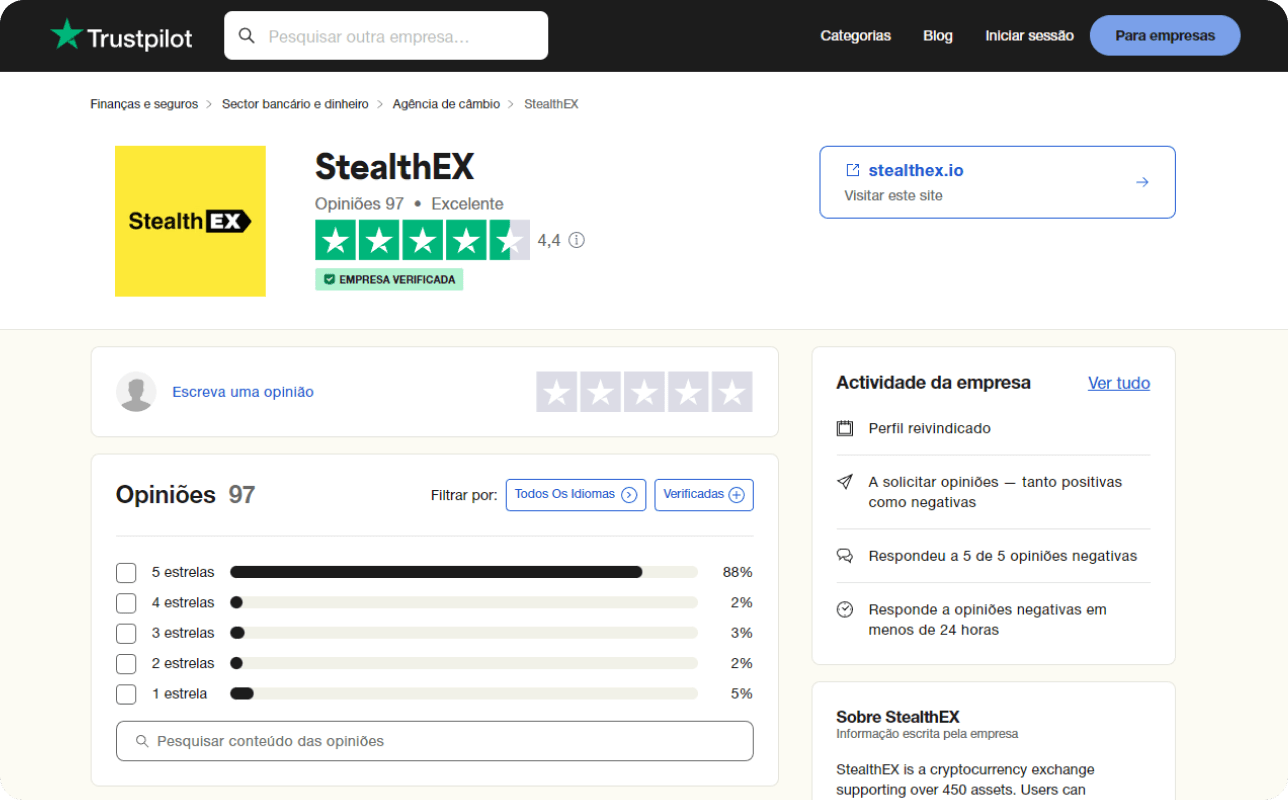The image size is (1288, 800).
Task: Click the 3 estrelas rating bar
Action: coord(464,633)
